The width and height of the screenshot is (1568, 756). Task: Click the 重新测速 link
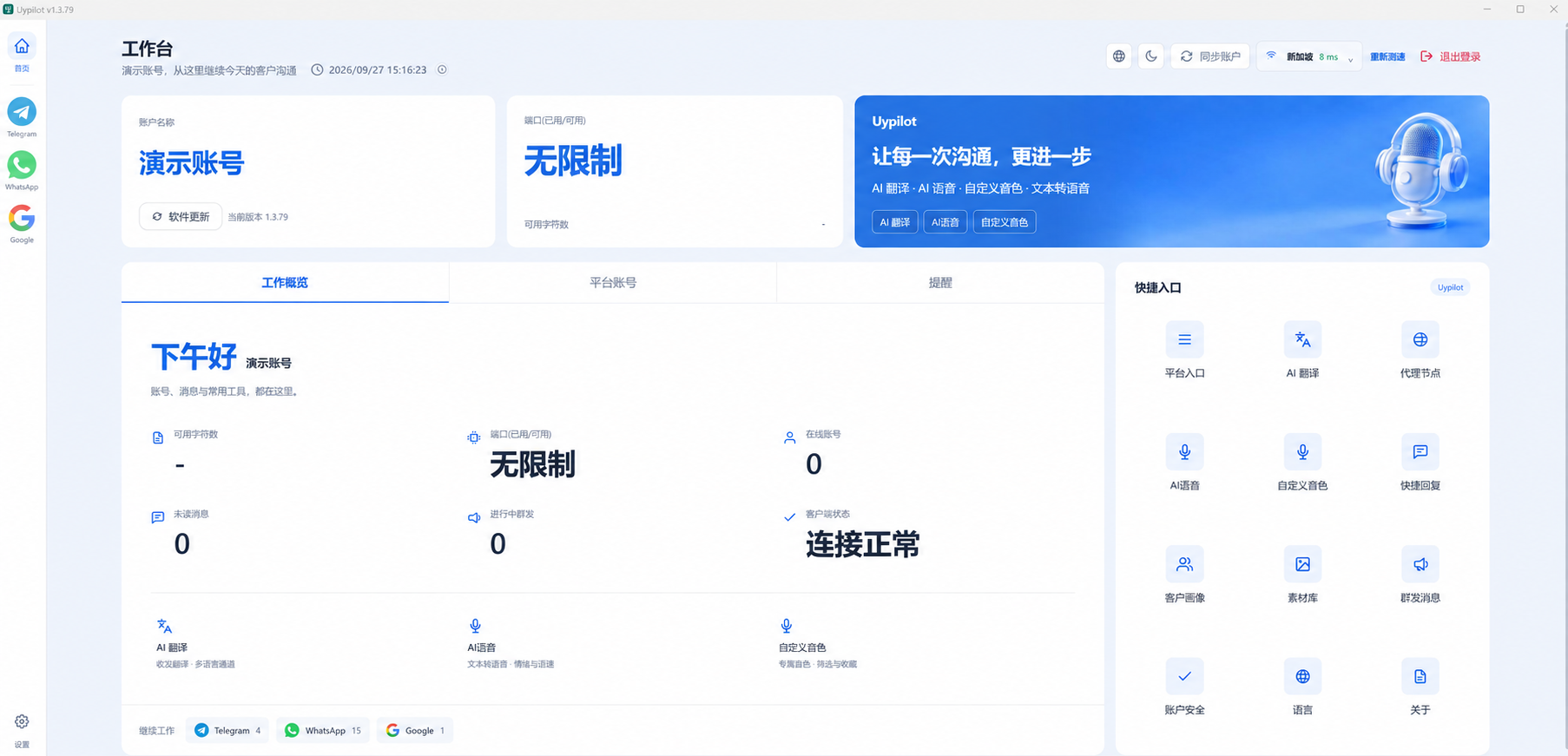click(1387, 57)
